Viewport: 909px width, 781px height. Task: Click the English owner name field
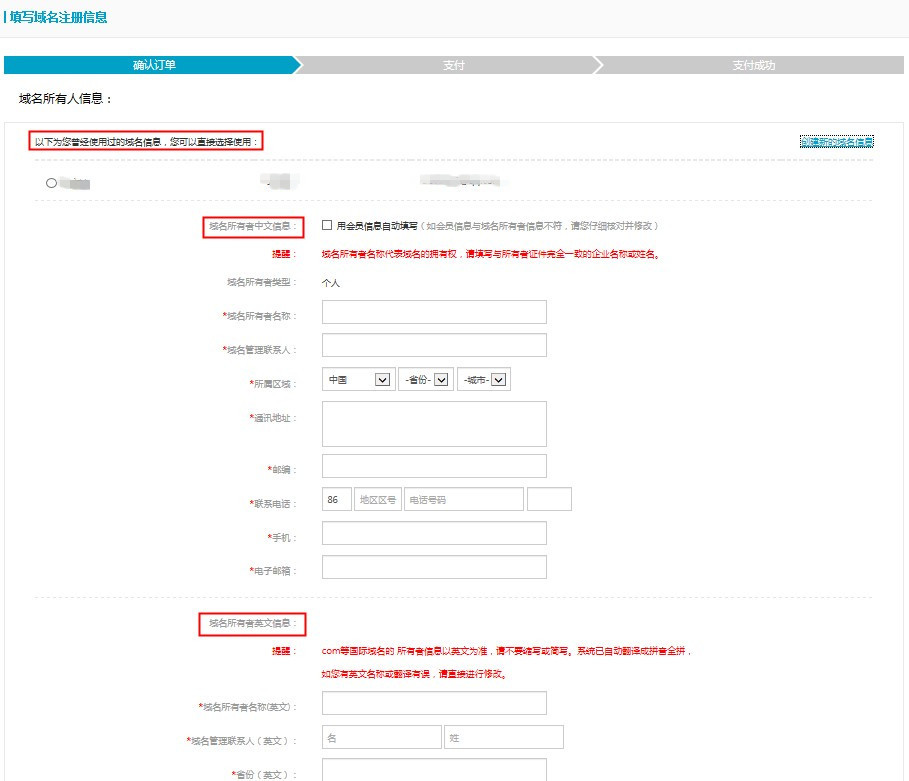[434, 703]
